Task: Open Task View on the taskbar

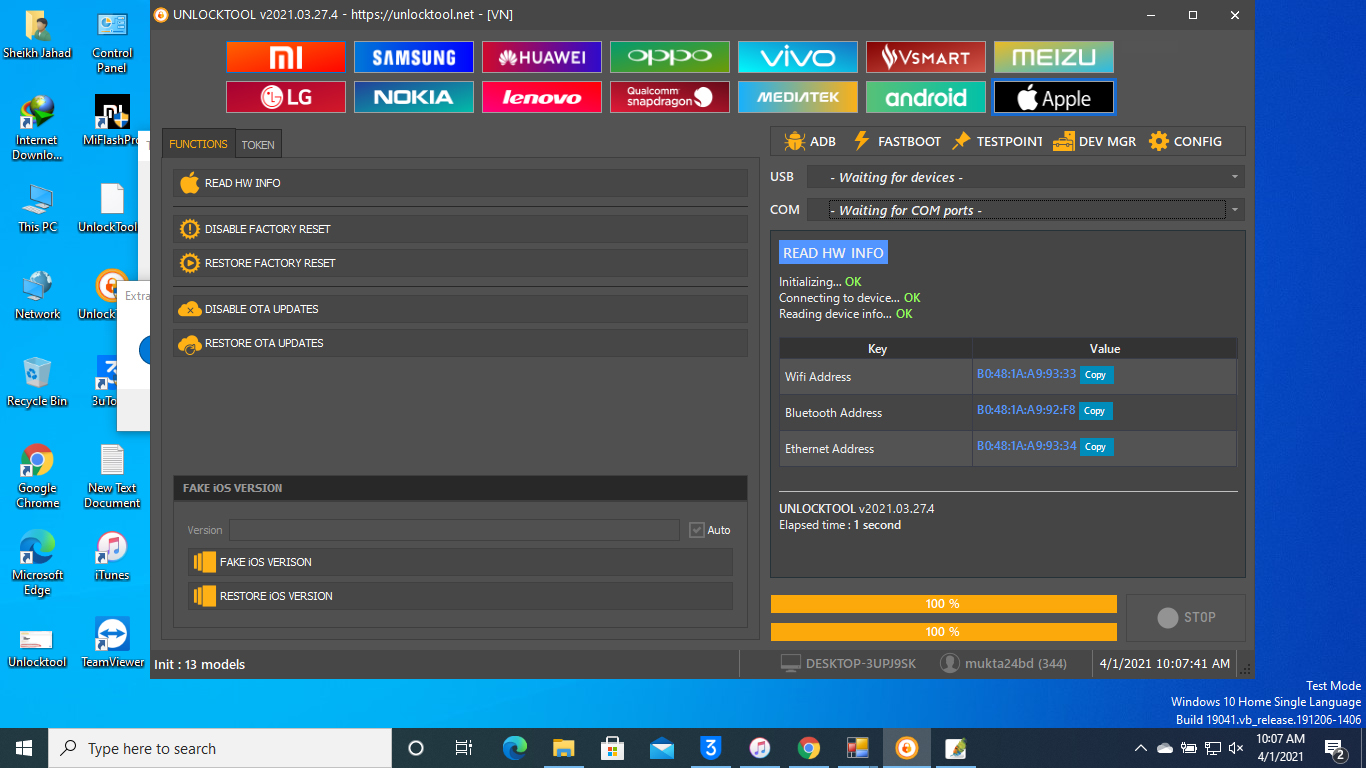Action: pyautogui.click(x=464, y=748)
